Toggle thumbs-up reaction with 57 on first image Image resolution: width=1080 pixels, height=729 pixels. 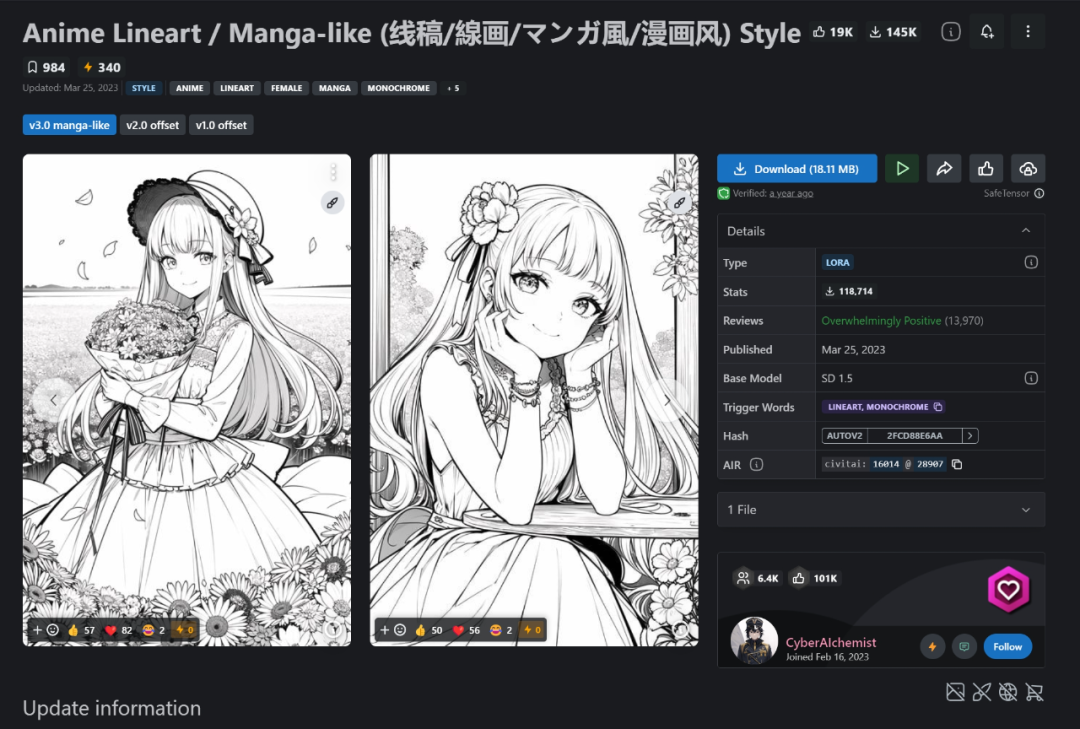80,630
